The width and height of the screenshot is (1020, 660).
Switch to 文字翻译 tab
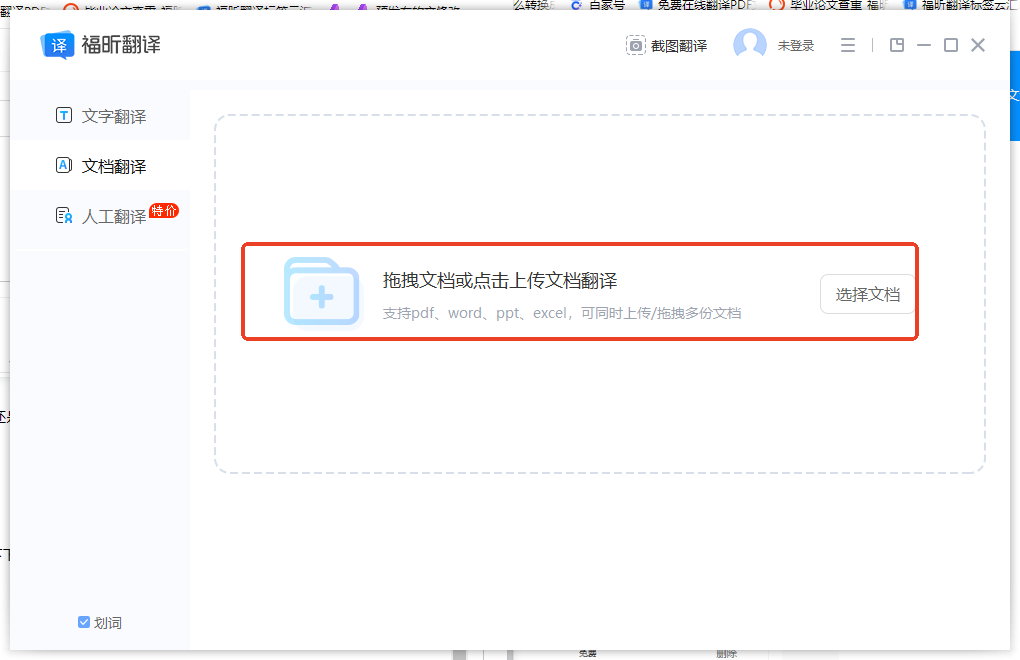tap(100, 116)
